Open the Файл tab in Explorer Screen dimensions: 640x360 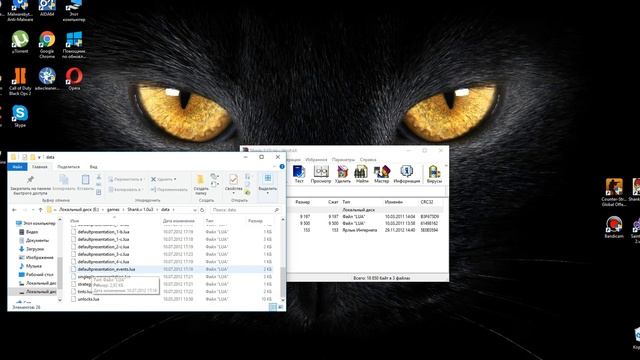[x=17, y=167]
